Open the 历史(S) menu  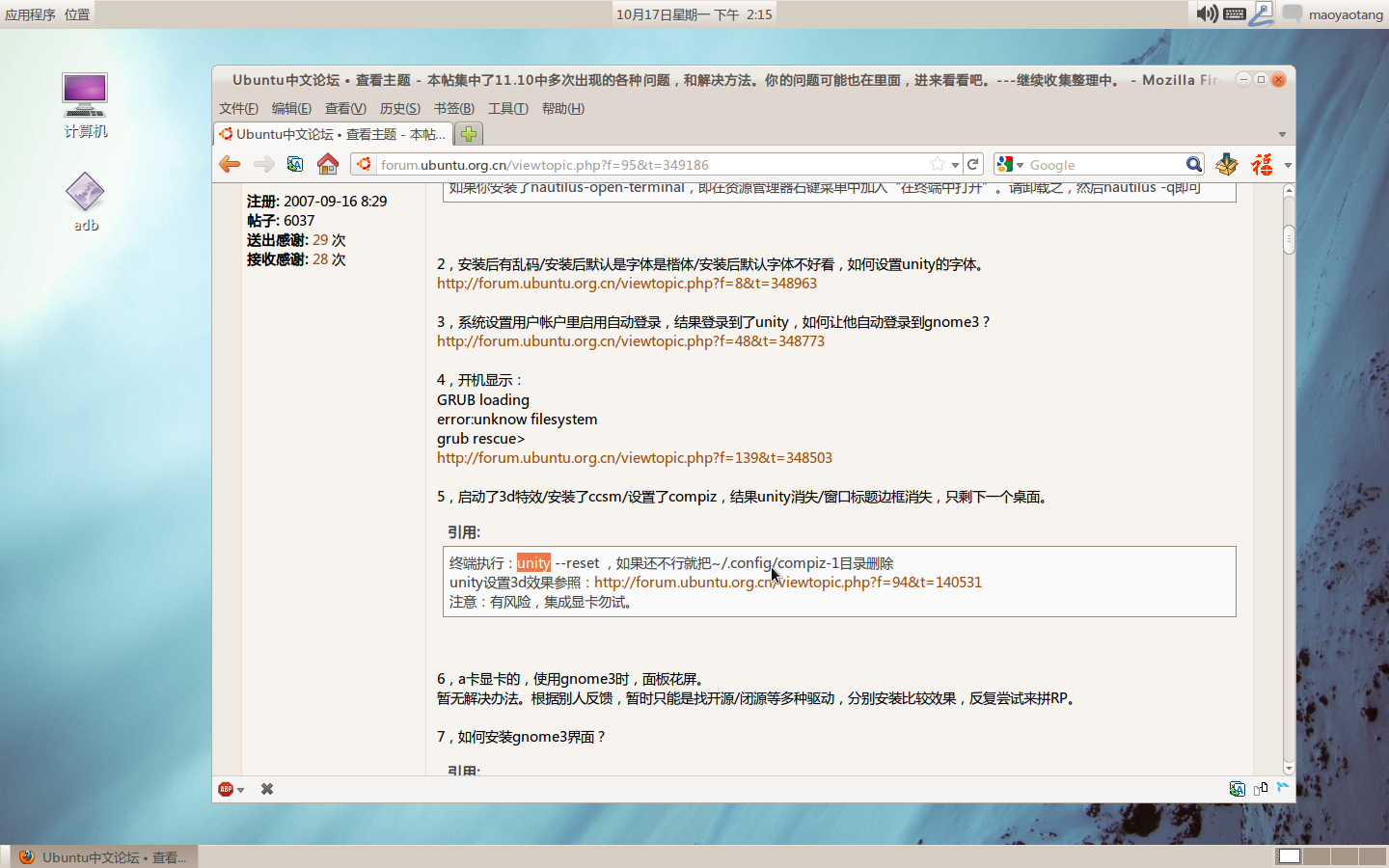pos(399,108)
